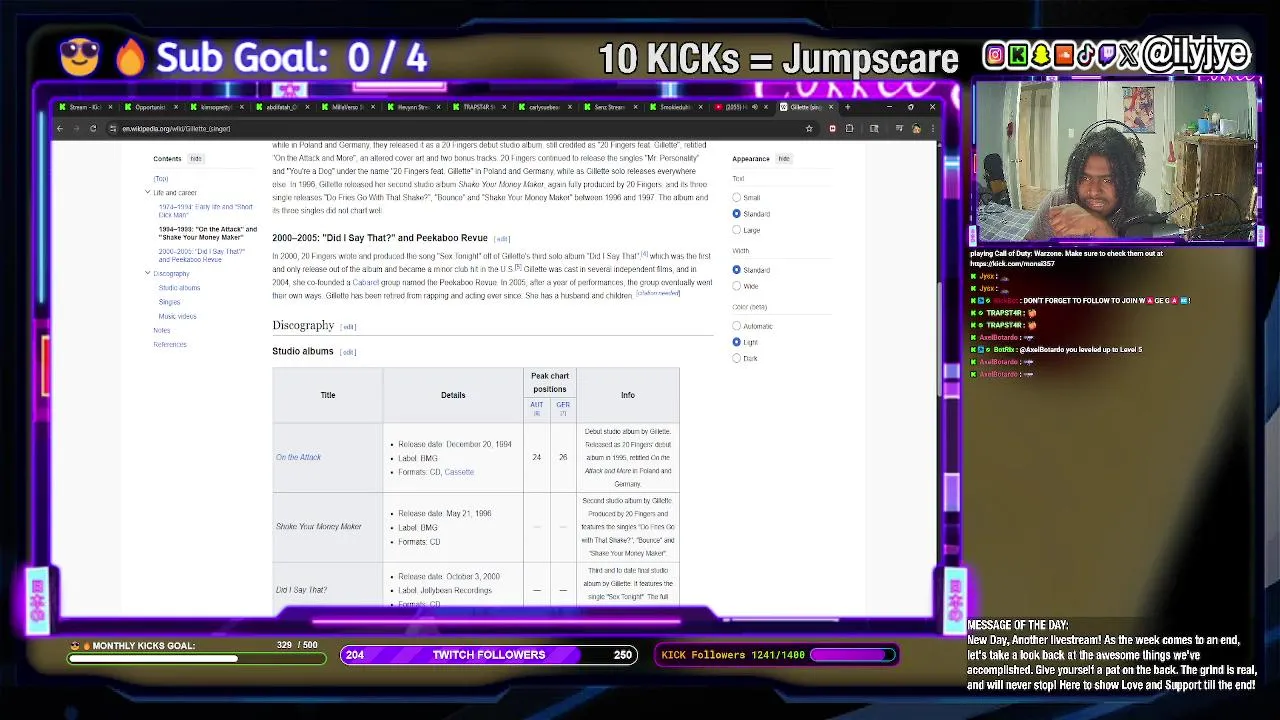Screen dimensions: 1280x720
Task: Click Monthly Kicks Goal progress bar
Action: (197, 658)
